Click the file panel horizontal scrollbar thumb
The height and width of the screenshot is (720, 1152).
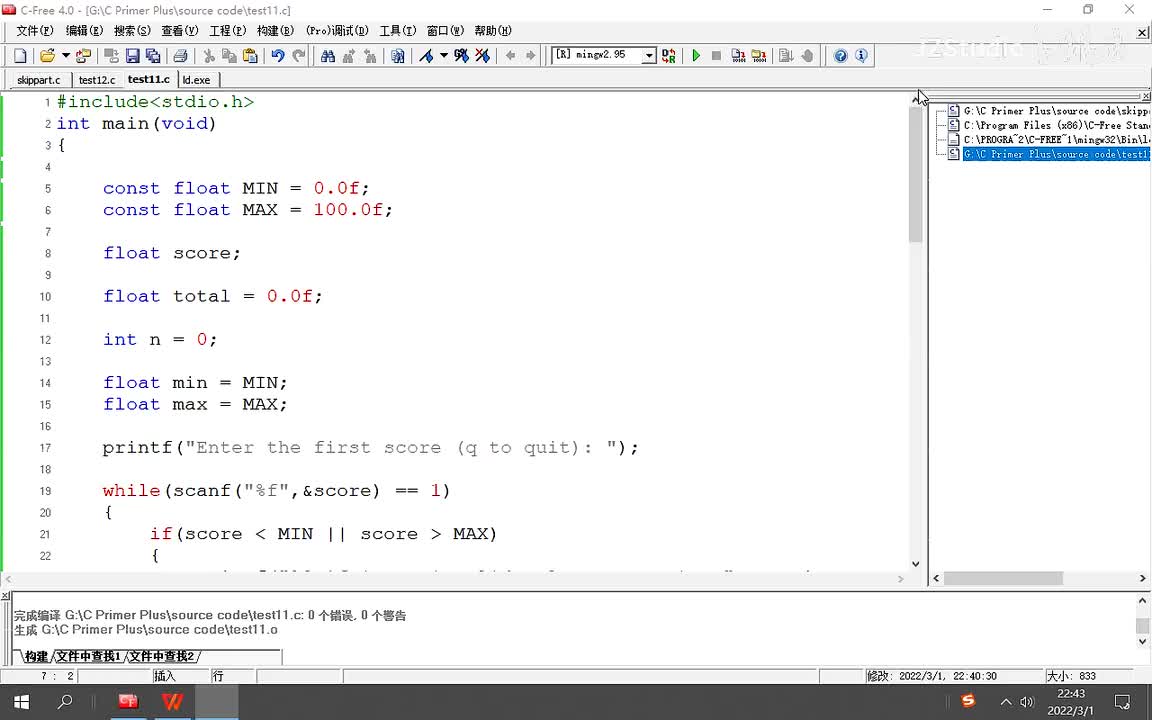[1004, 579]
